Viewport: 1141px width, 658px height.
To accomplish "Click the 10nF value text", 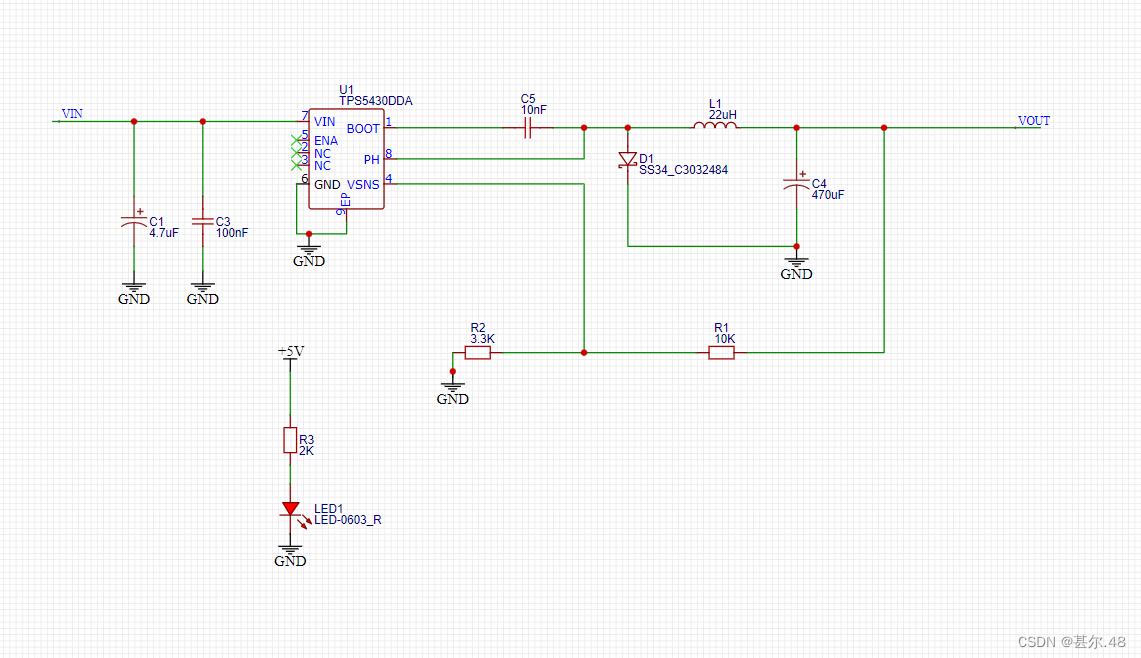I will (533, 110).
